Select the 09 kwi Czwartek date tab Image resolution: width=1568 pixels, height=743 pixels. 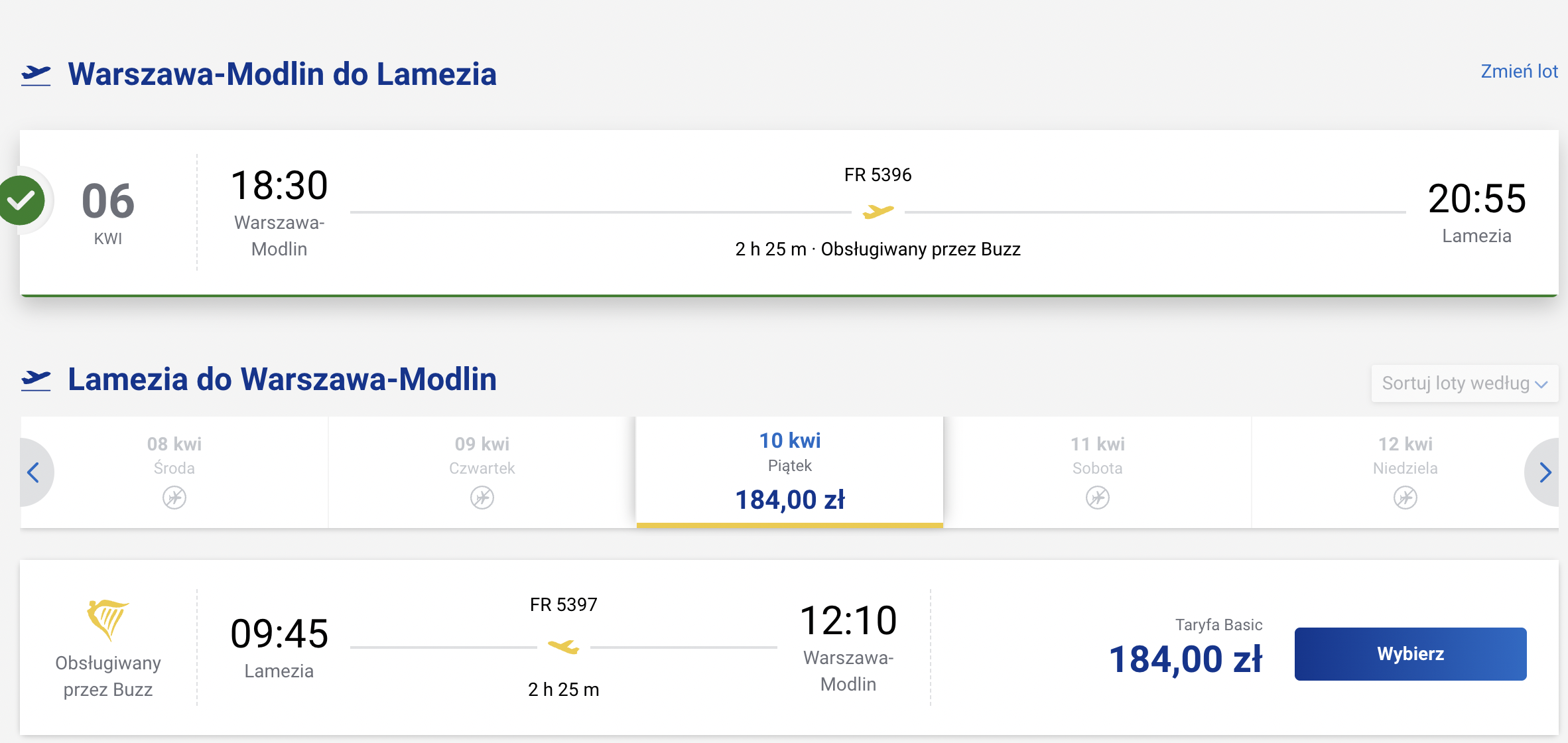[482, 472]
